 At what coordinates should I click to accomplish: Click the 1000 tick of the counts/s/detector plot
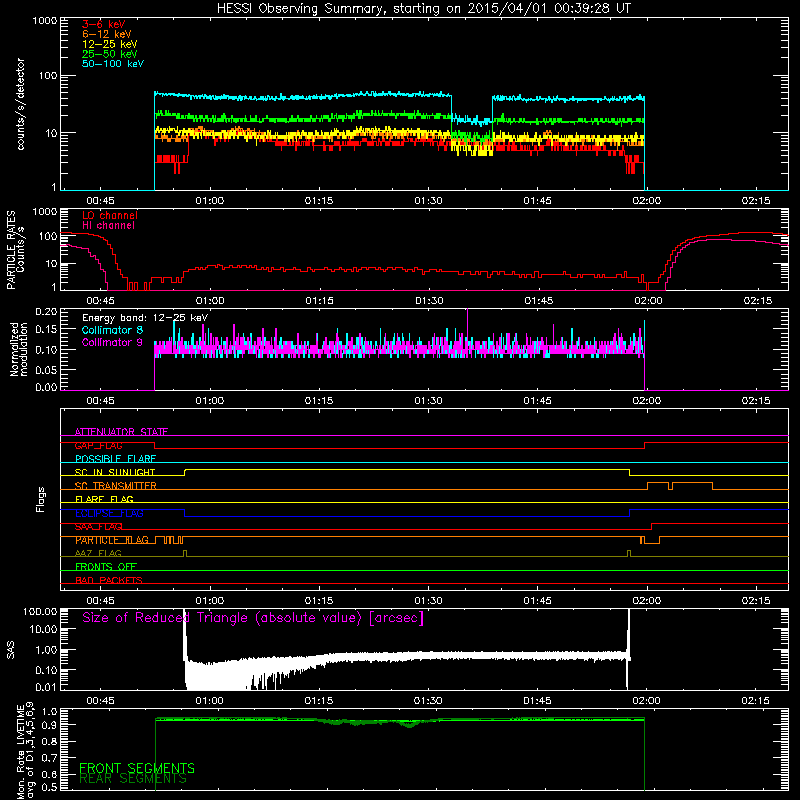[x=45, y=21]
